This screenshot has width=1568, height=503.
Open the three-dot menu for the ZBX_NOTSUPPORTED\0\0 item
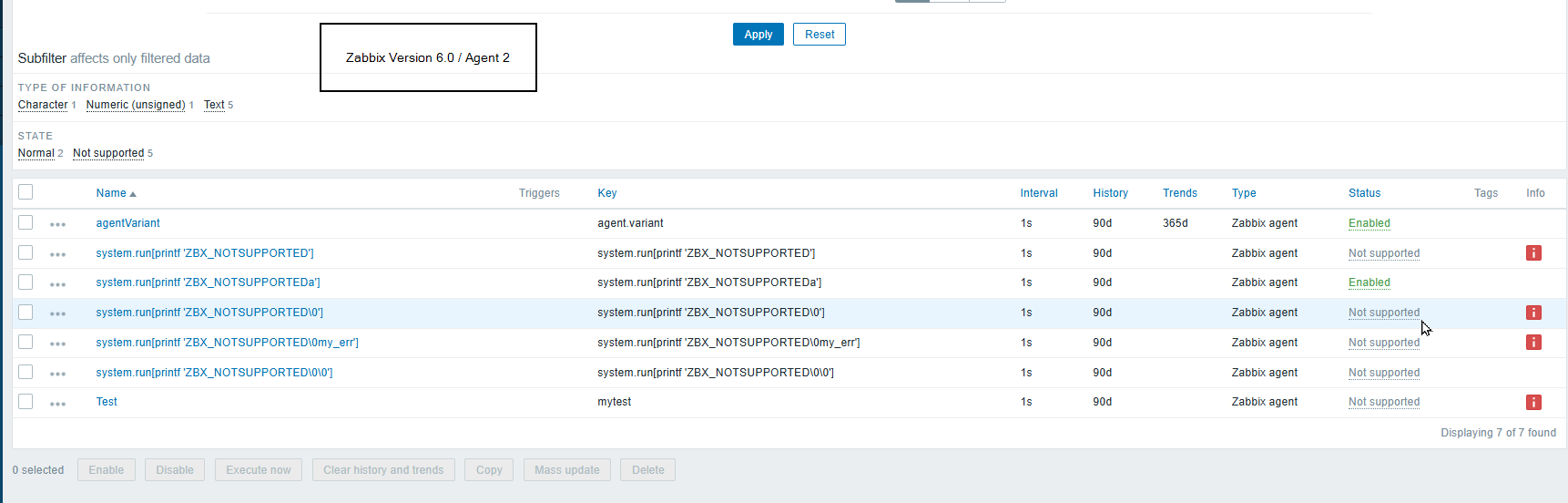click(58, 373)
